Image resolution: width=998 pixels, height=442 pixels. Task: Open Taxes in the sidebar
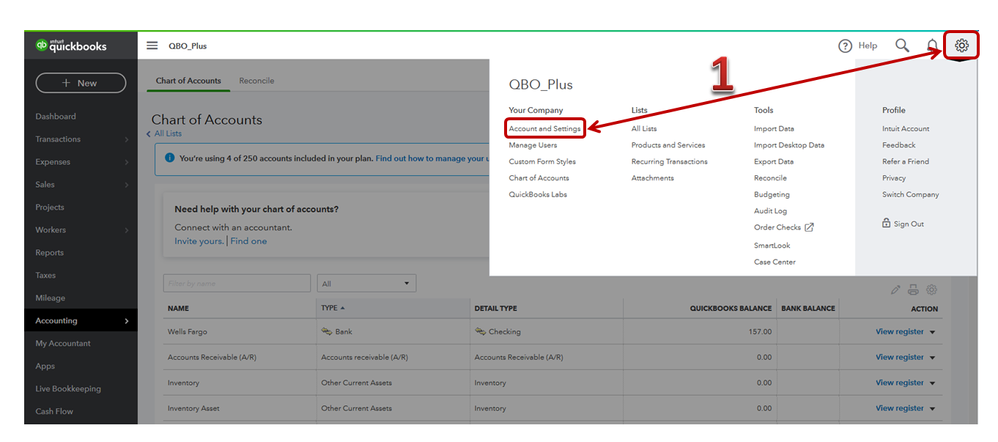45,275
